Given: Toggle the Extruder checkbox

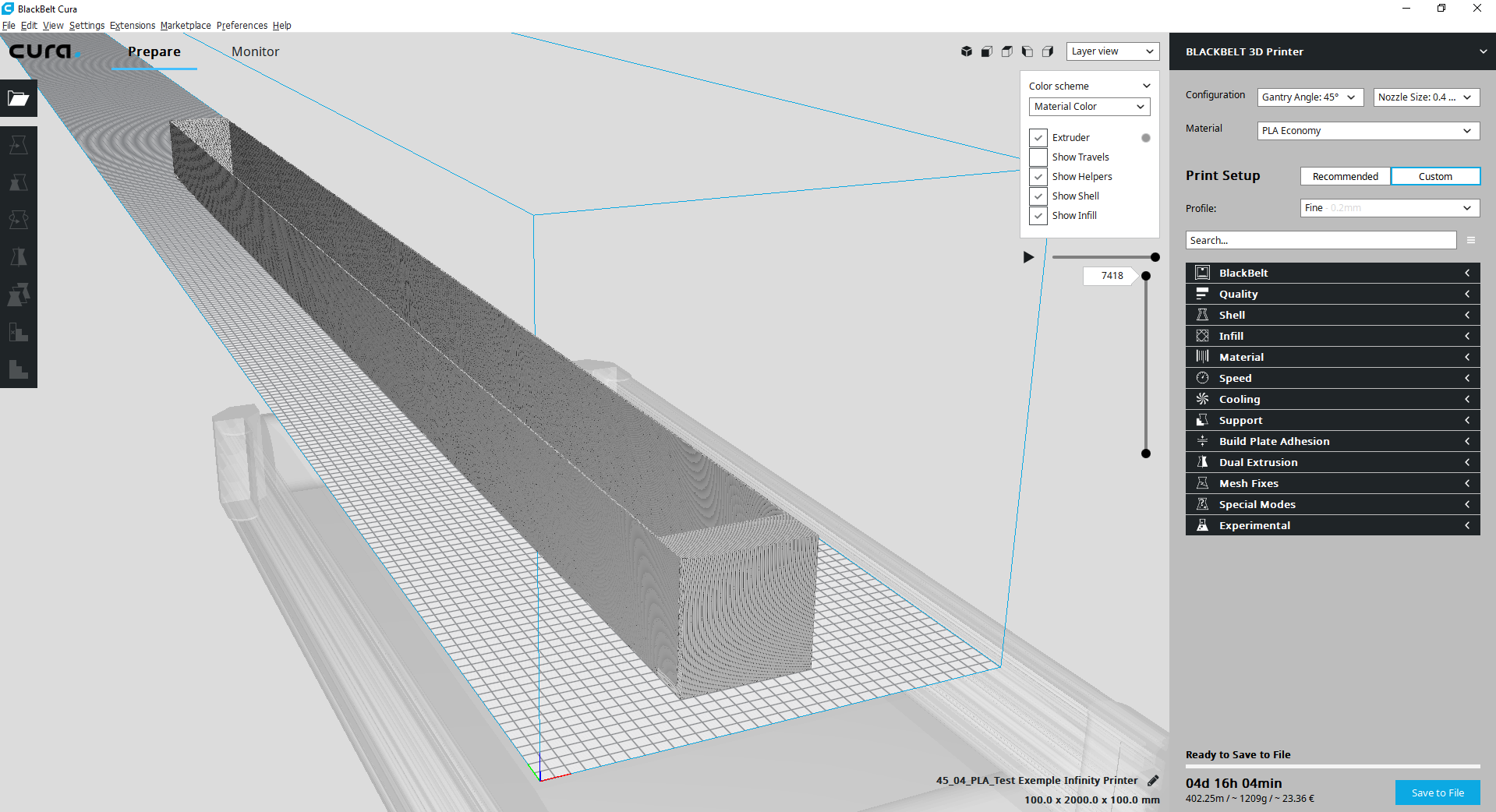Looking at the screenshot, I should click(x=1038, y=138).
